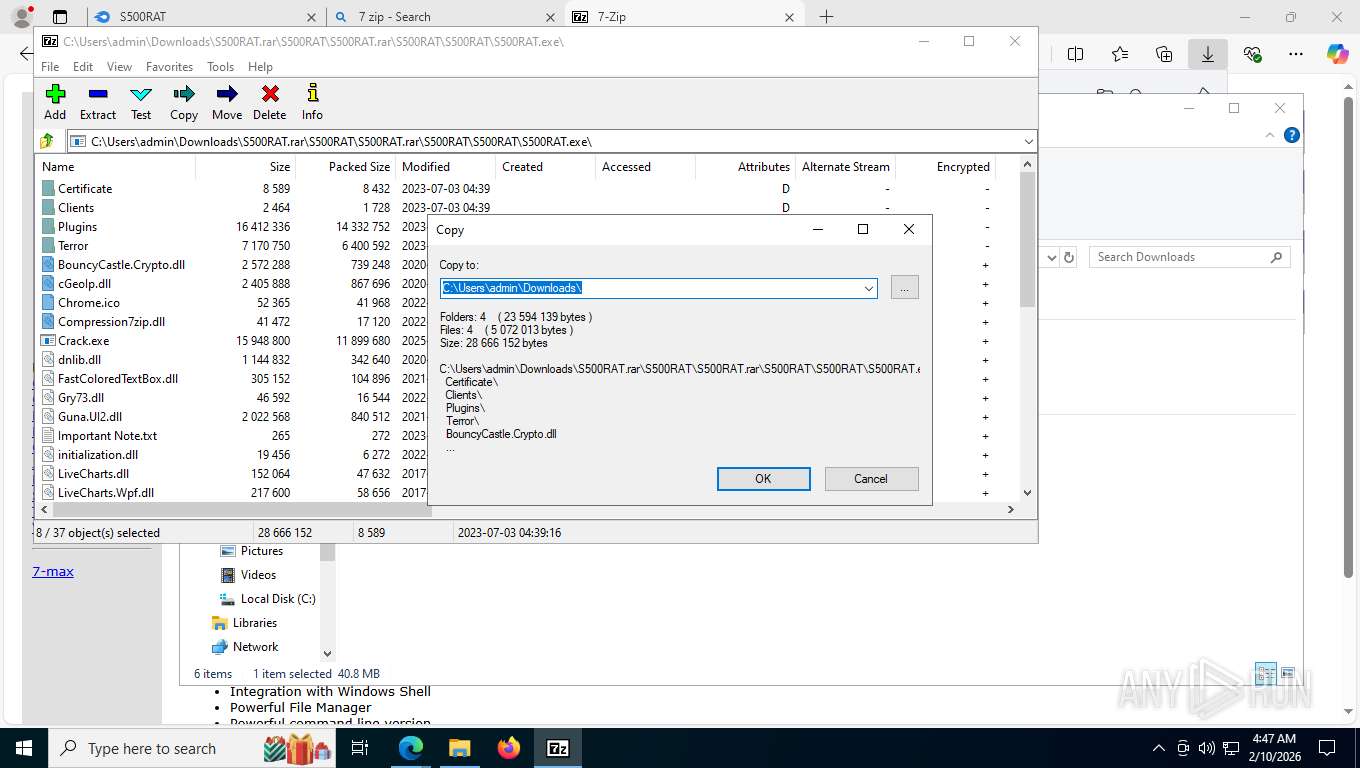Viewport: 1360px width, 768px height.
Task: Click the Copy toolbar icon
Action: click(x=184, y=94)
